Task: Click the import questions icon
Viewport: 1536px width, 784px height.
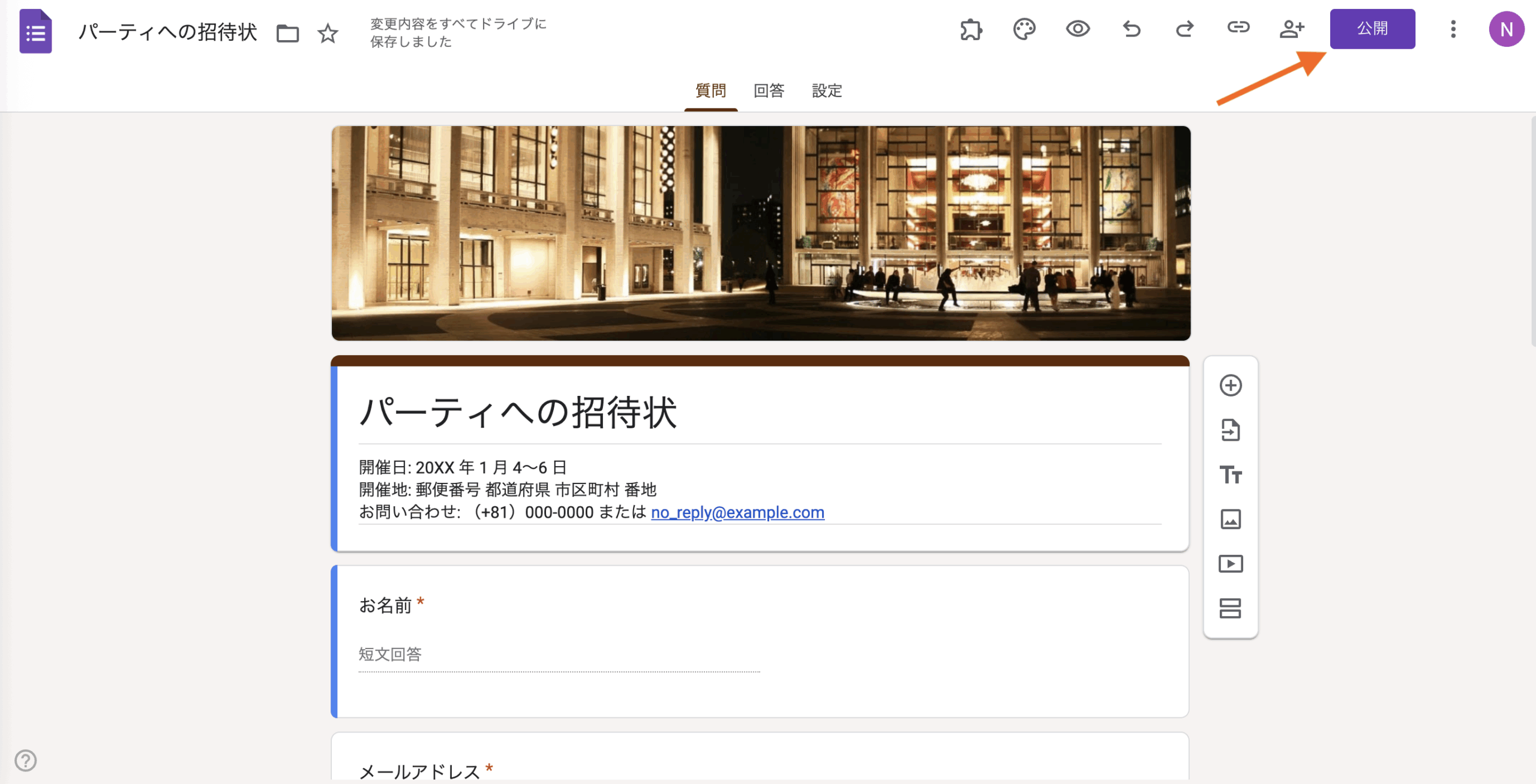Action: [1230, 429]
